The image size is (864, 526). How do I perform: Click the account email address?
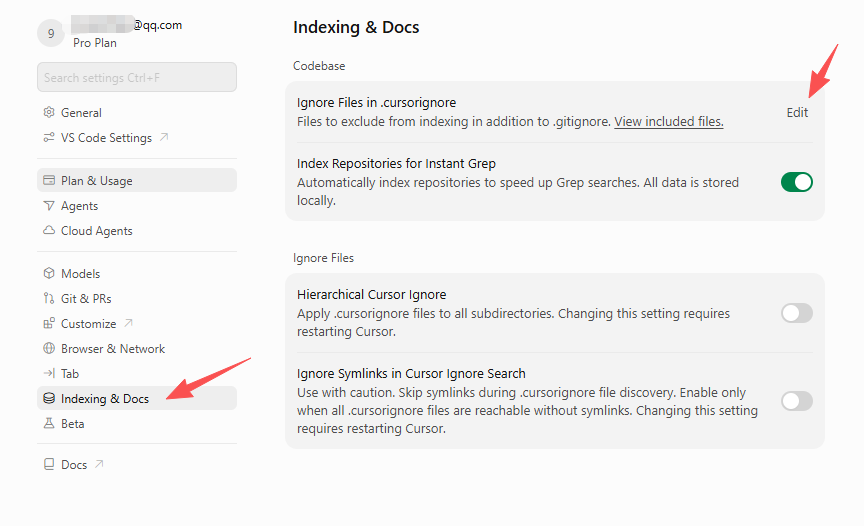click(x=127, y=25)
